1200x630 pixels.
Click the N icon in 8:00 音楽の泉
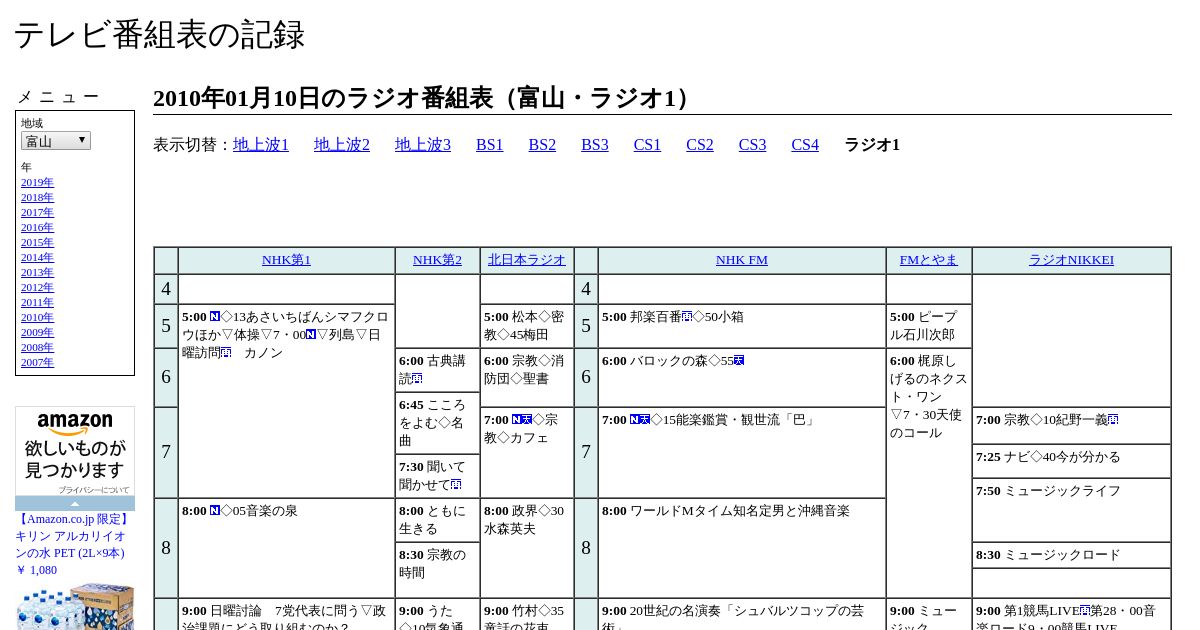coord(215,511)
